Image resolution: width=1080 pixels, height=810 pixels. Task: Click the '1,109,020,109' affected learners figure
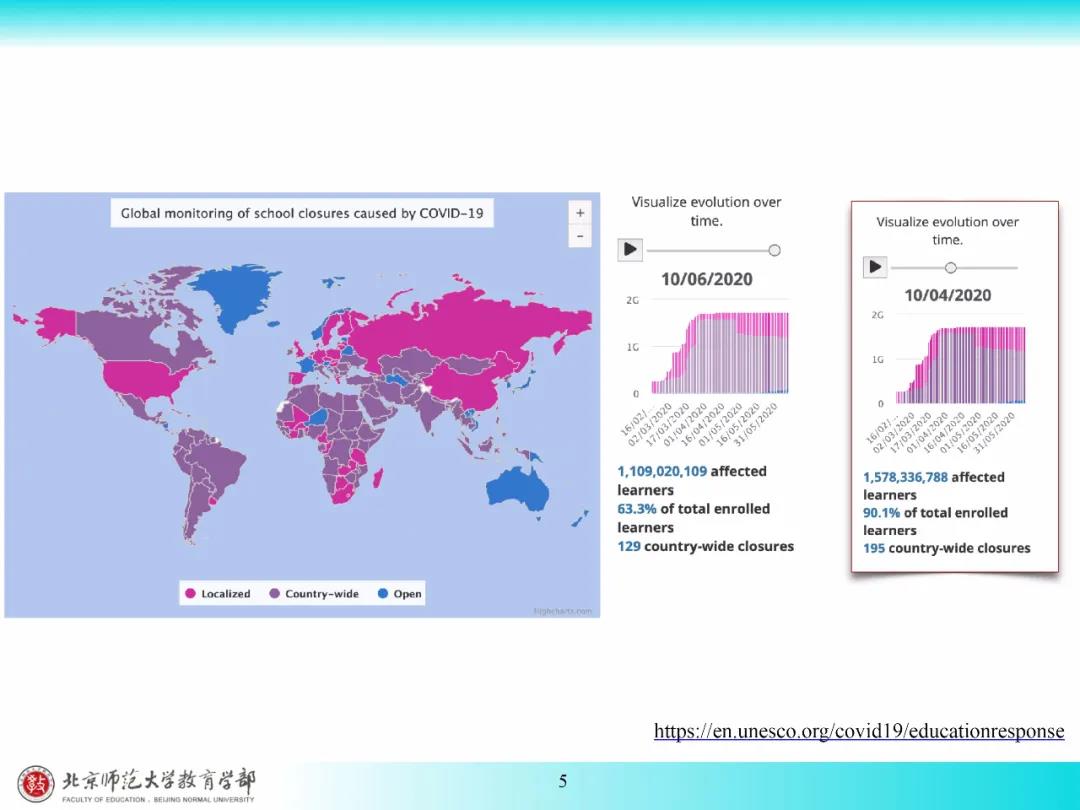[663, 472]
